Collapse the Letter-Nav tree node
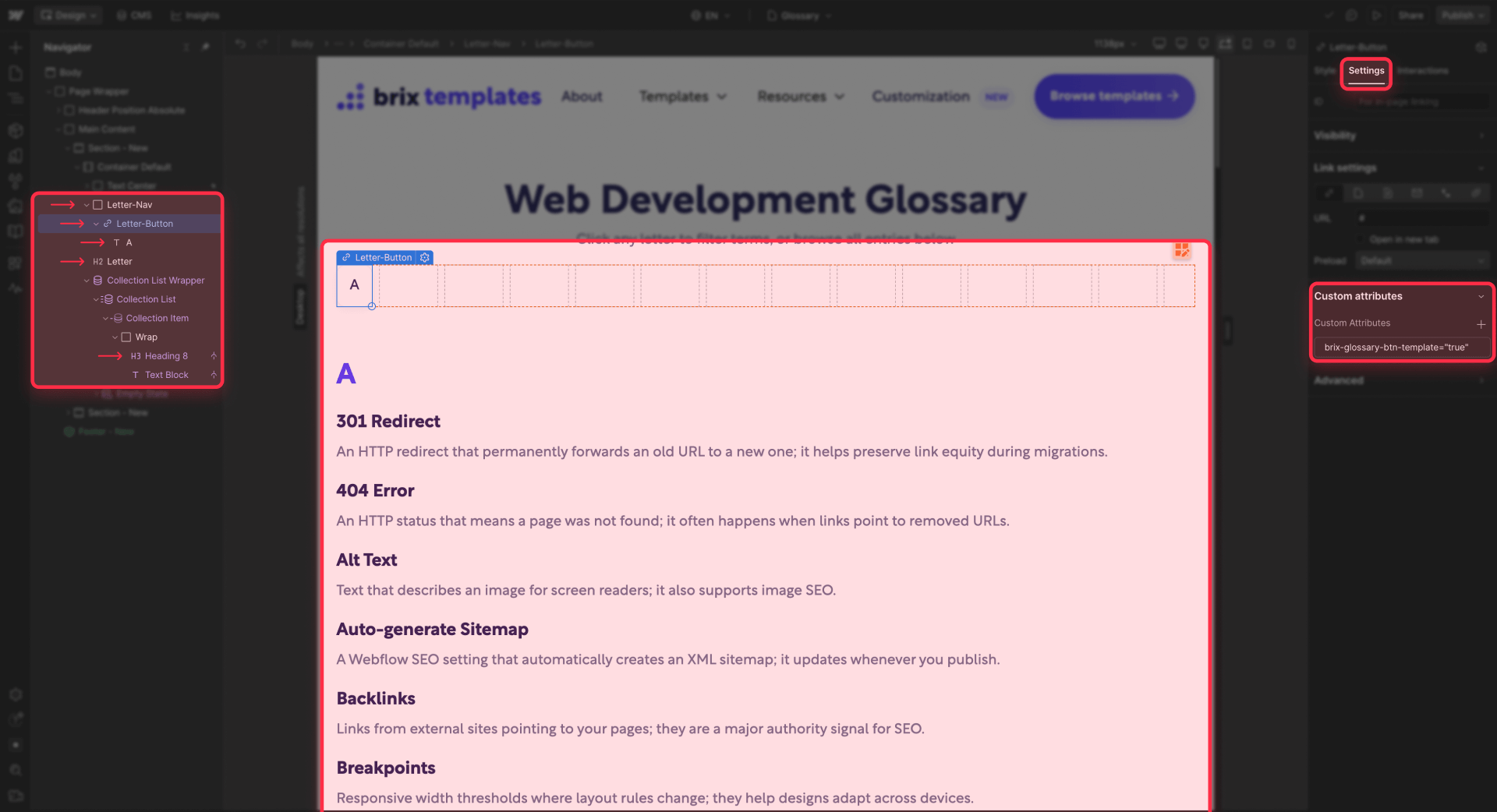Screen dimensions: 1497x812 coord(87,205)
